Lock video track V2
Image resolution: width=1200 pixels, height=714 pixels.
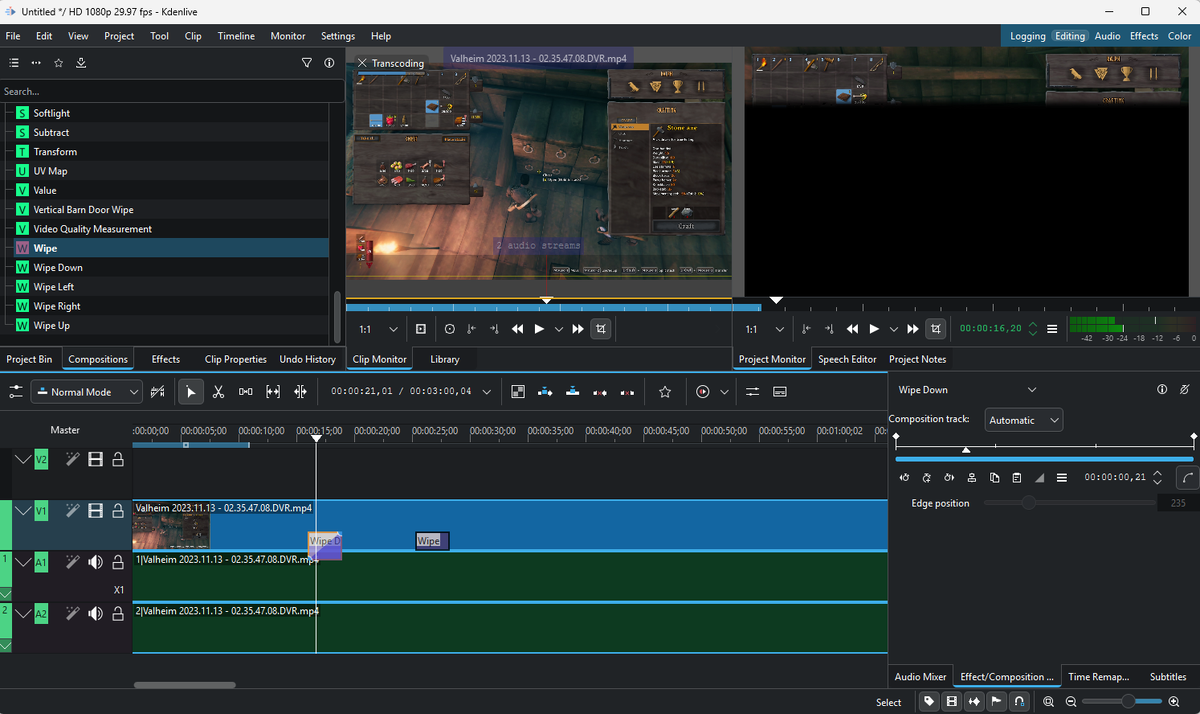pos(118,459)
